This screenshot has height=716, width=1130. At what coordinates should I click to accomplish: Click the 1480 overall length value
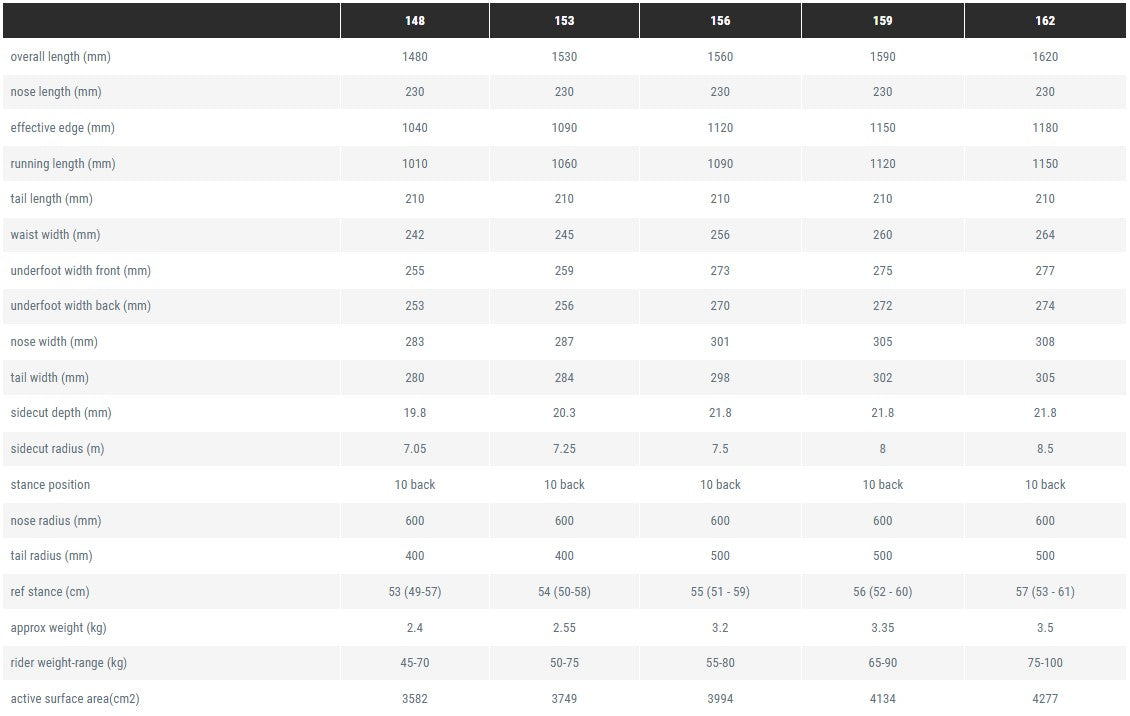pyautogui.click(x=414, y=57)
